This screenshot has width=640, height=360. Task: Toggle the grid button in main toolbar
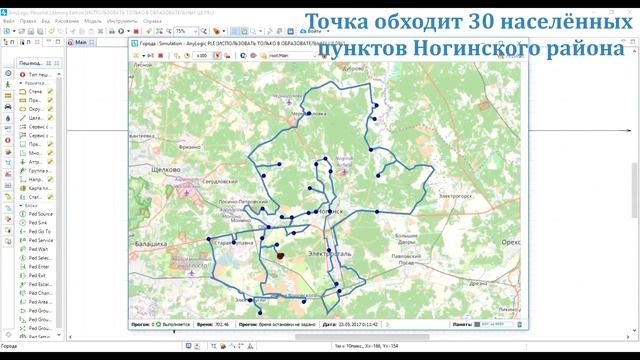tap(234, 31)
